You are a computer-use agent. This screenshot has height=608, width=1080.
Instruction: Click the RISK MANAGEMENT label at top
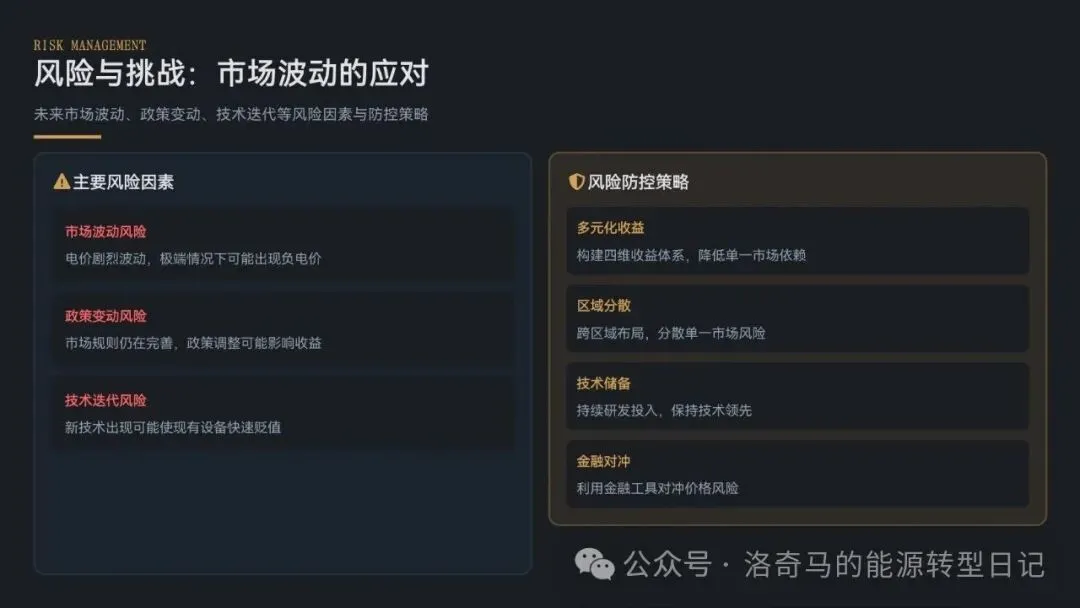(x=90, y=45)
